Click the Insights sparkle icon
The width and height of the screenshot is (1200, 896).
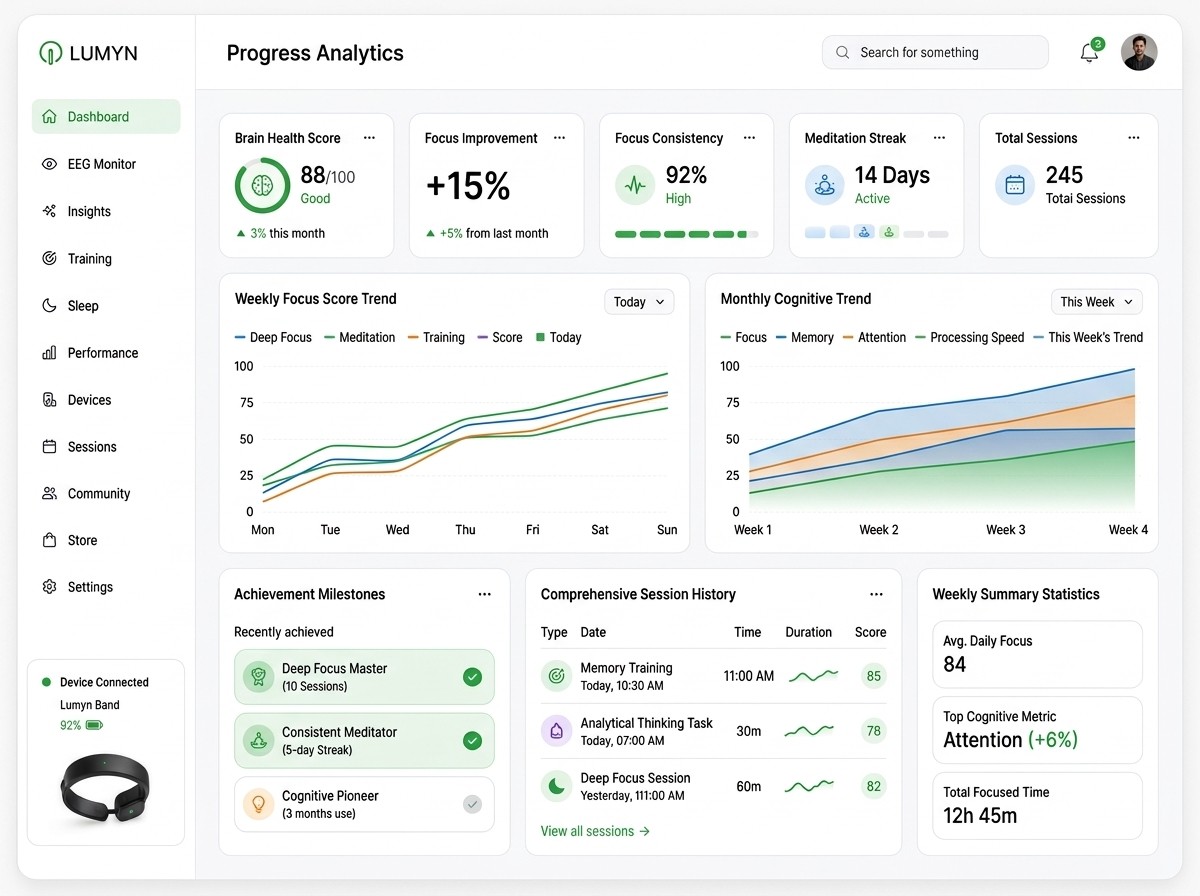click(x=49, y=211)
